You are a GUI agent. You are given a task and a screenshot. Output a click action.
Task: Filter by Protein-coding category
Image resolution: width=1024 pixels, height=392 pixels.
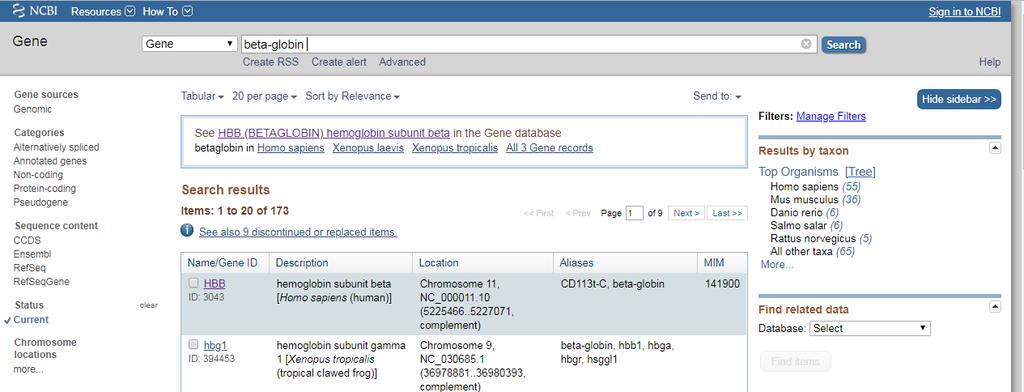point(44,188)
